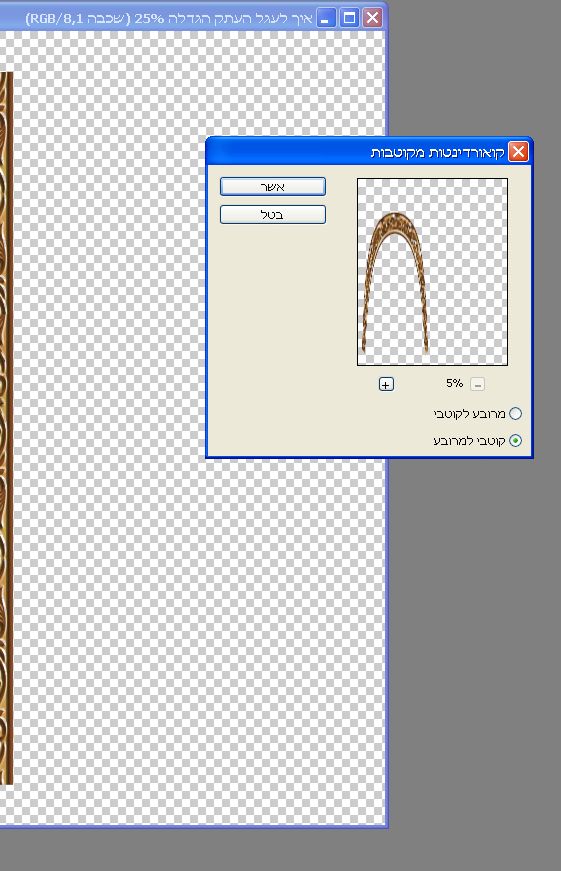Click the document window's right edge border
The image size is (561, 871).
point(386,639)
